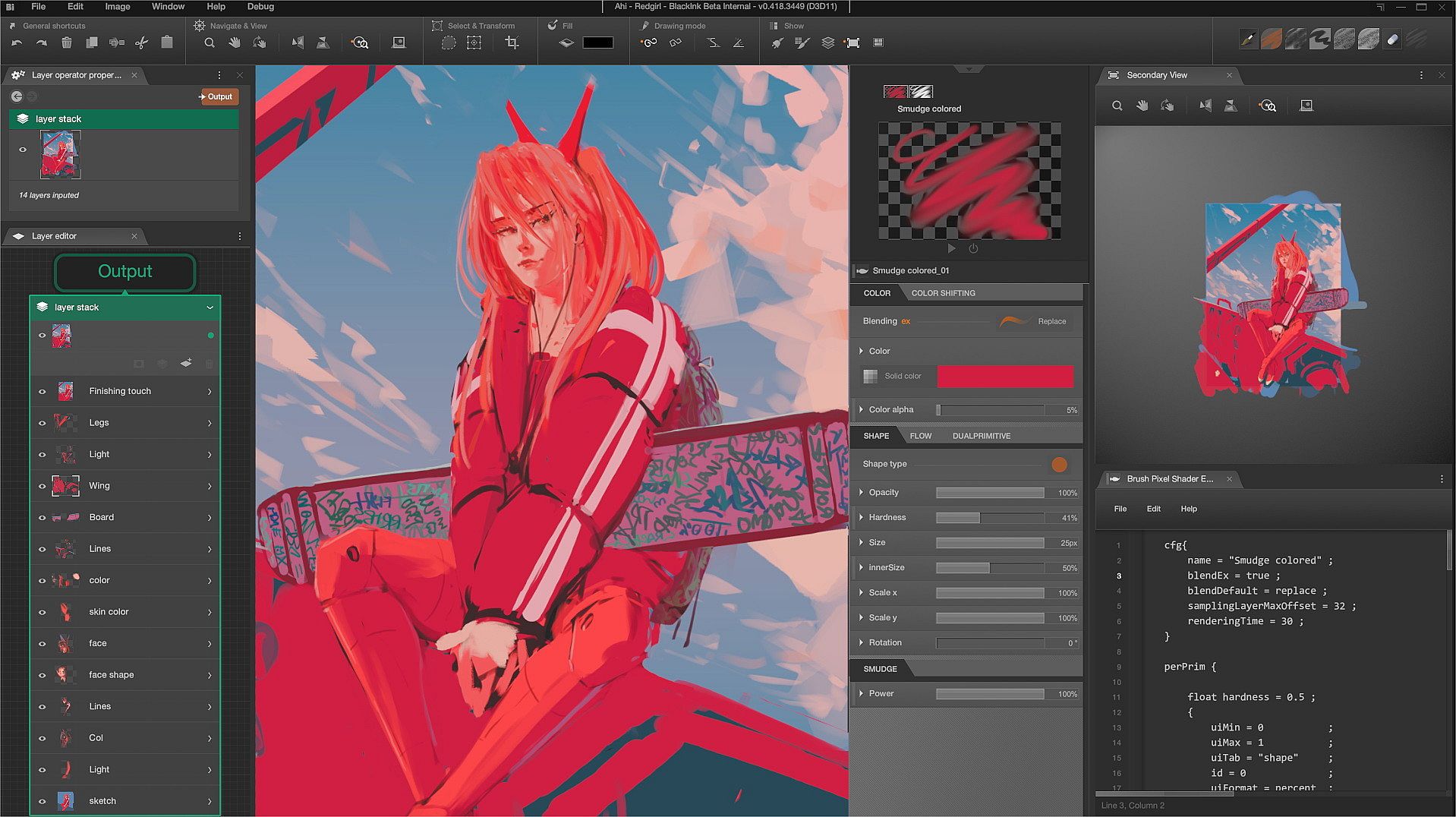
Task: Hide the Finishing touch layer
Action: click(43, 392)
